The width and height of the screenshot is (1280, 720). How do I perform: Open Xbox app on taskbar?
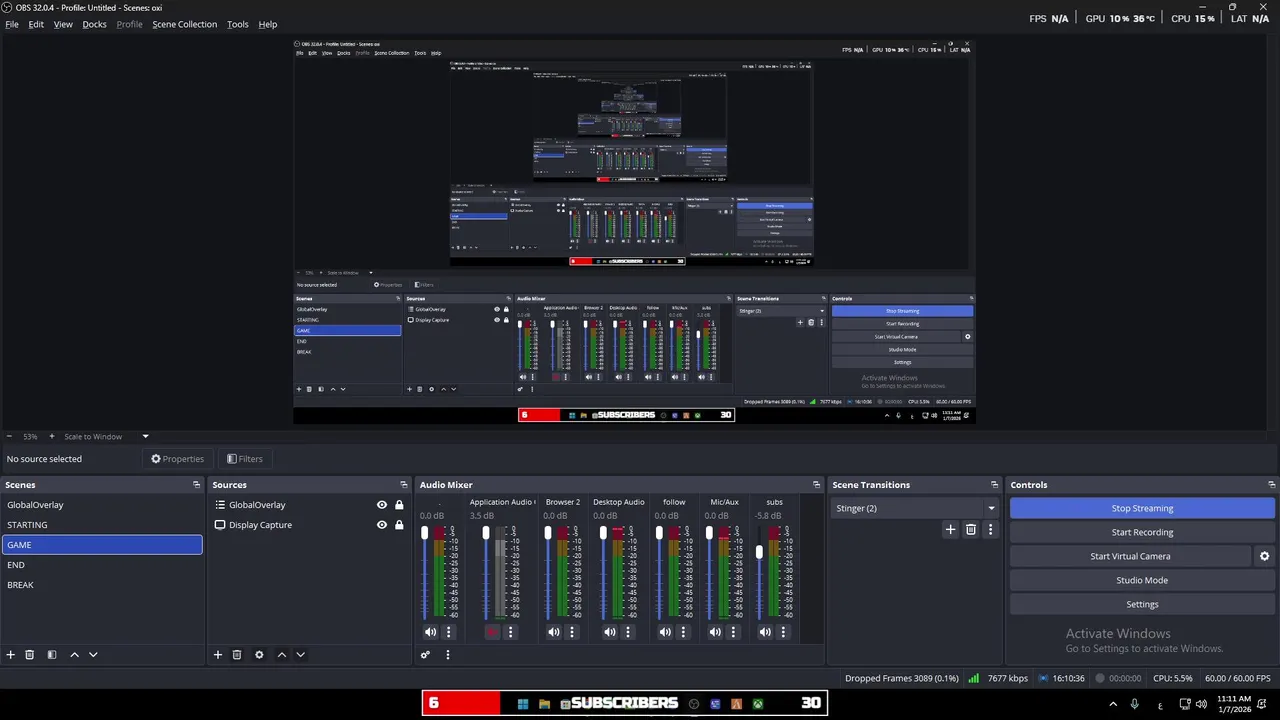[758, 704]
